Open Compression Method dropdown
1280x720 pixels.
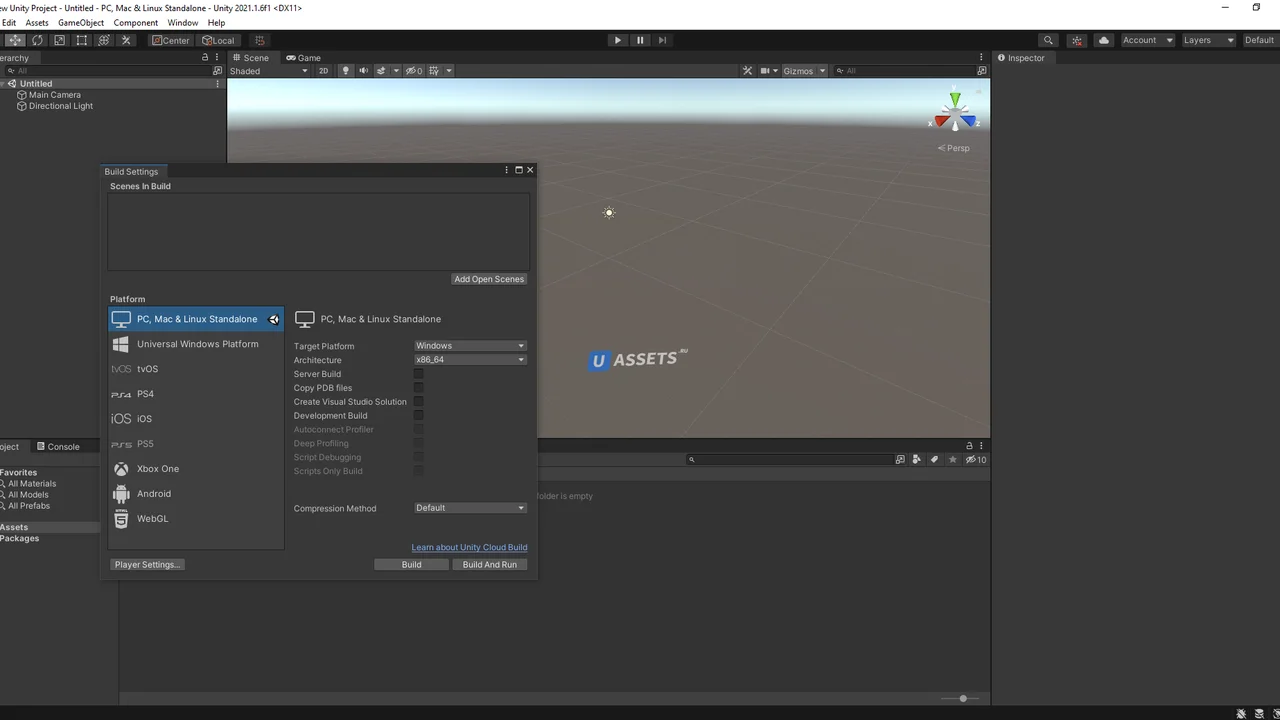[x=470, y=508]
